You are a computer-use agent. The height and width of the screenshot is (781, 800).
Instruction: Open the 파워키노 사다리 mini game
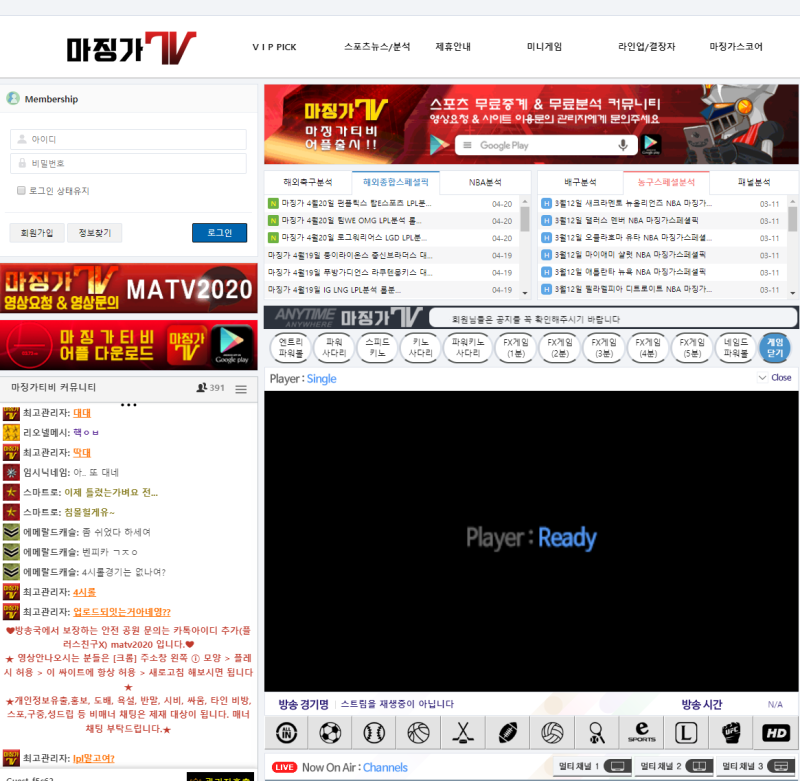(x=468, y=347)
